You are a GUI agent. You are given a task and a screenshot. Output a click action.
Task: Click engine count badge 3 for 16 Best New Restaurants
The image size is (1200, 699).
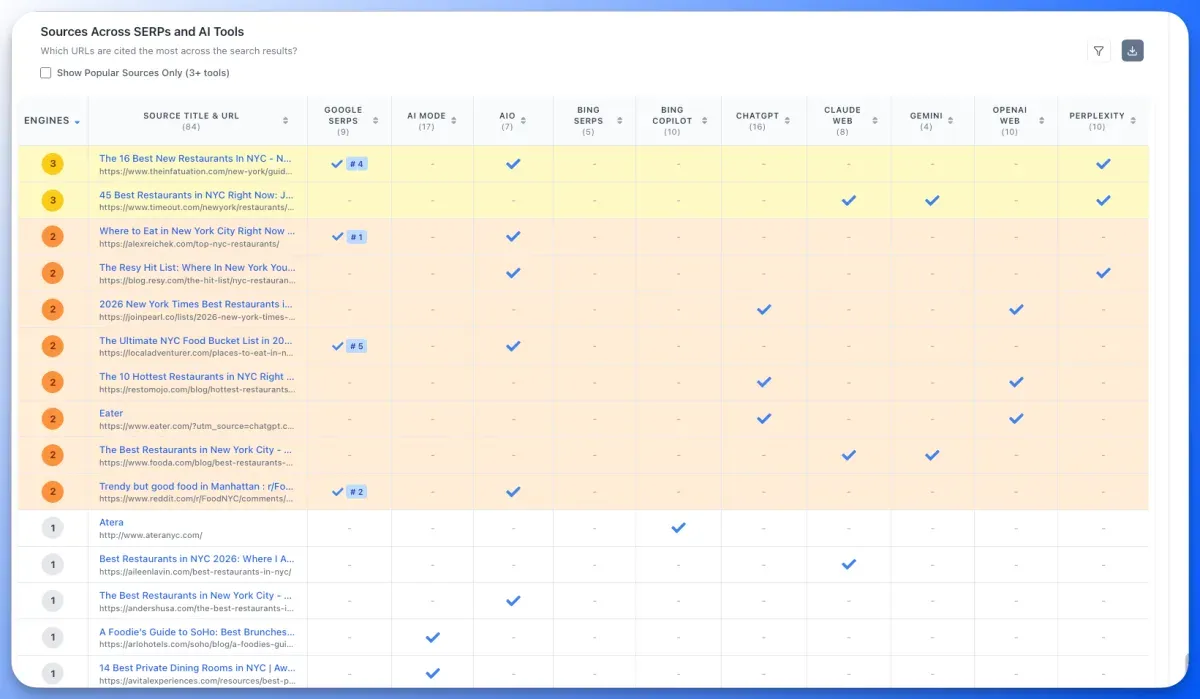[x=53, y=164]
